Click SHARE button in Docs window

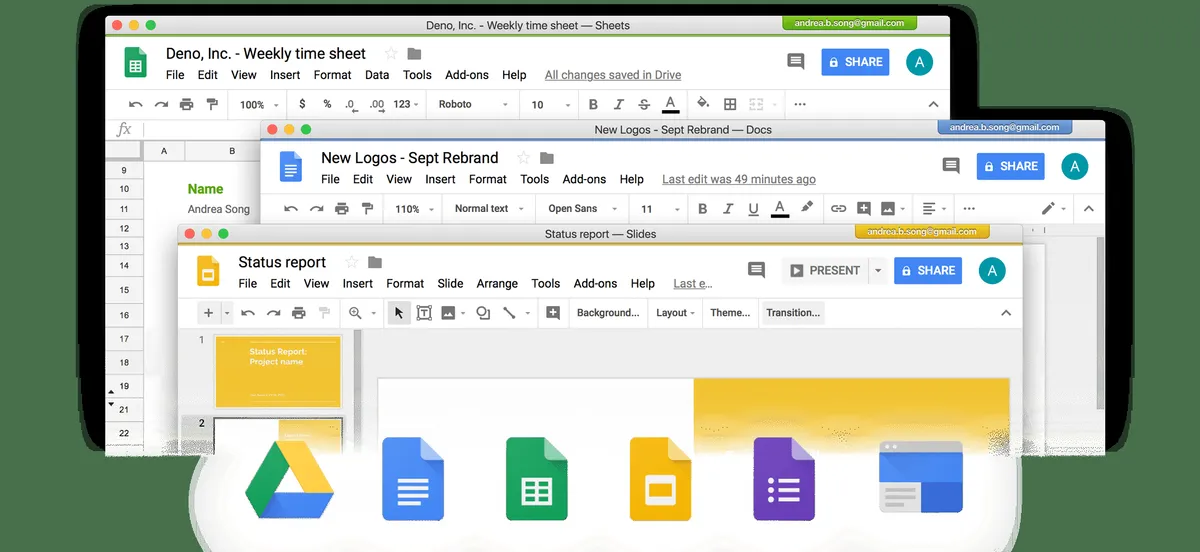(1010, 166)
